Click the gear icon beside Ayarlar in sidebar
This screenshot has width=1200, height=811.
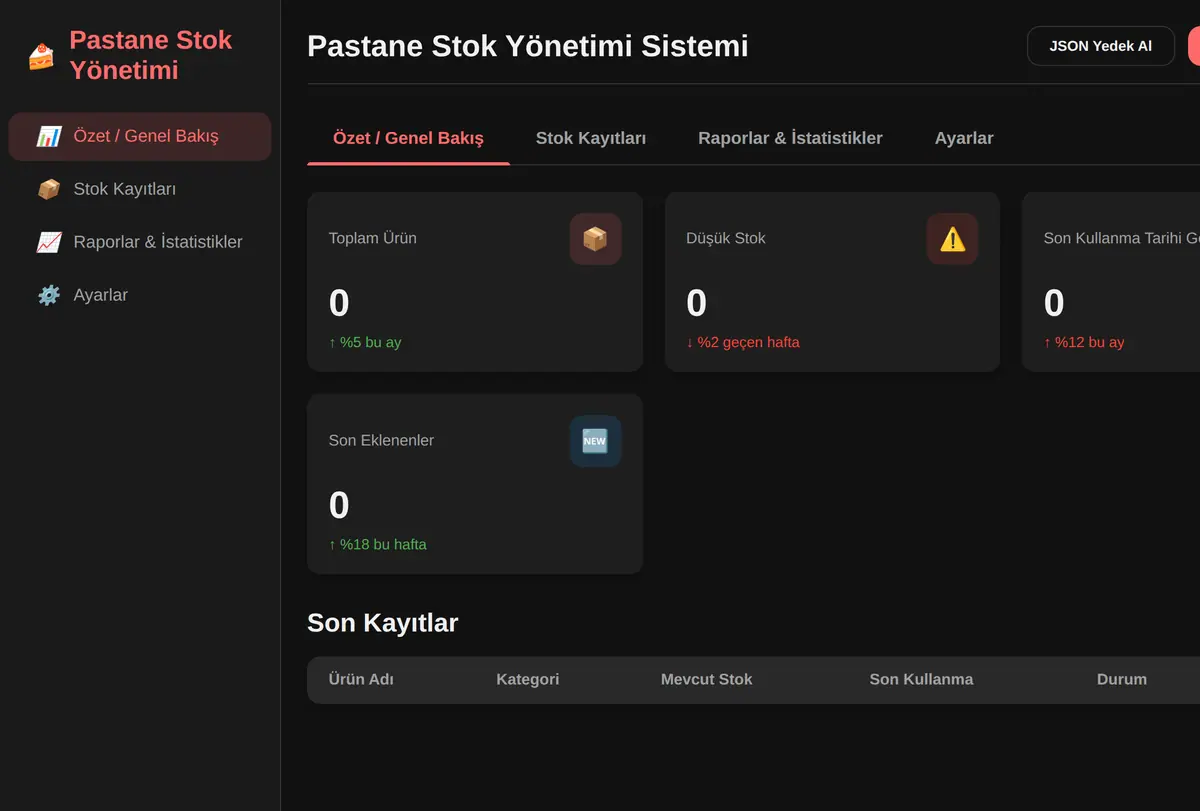click(48, 295)
